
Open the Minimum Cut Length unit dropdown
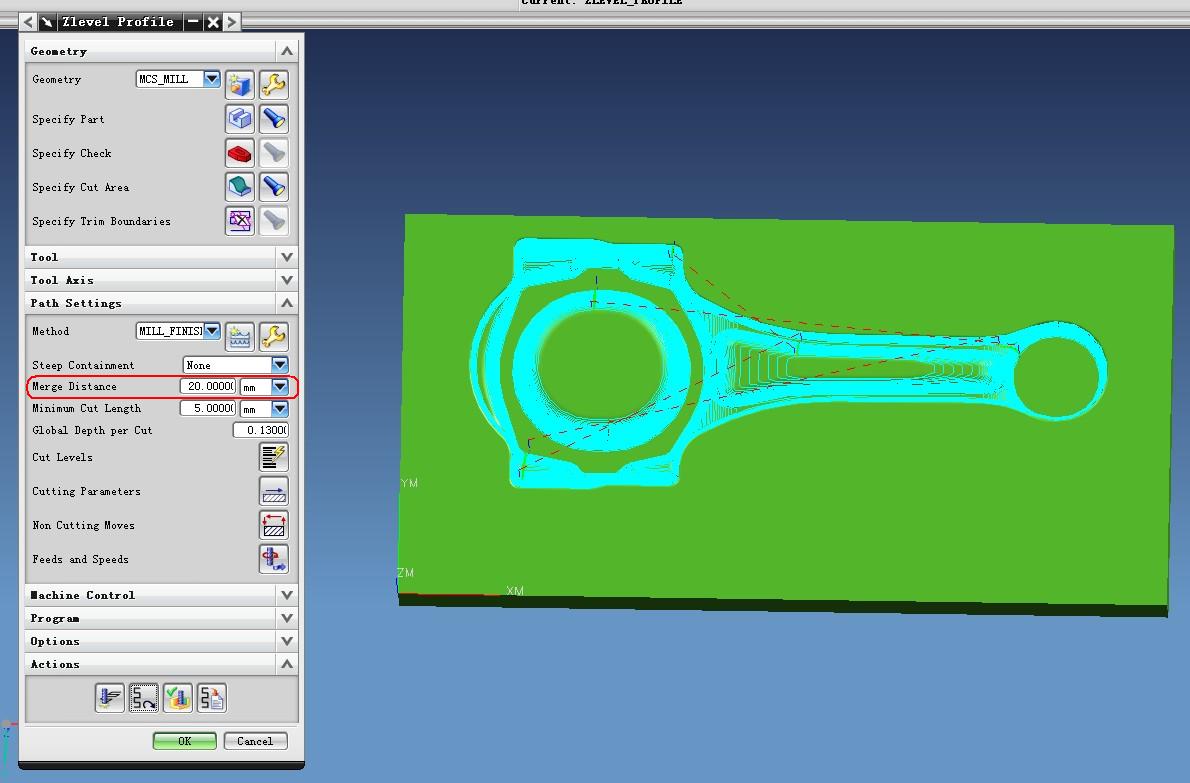click(x=279, y=408)
